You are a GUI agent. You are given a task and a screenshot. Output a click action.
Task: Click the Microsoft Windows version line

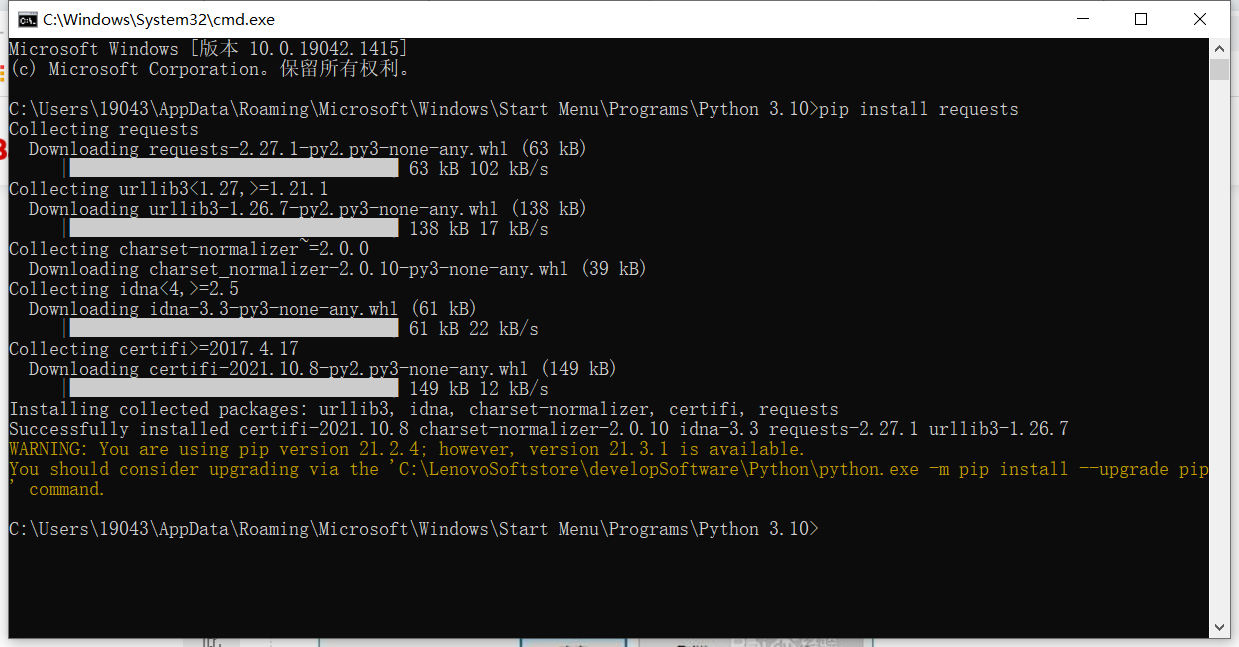tap(208, 49)
